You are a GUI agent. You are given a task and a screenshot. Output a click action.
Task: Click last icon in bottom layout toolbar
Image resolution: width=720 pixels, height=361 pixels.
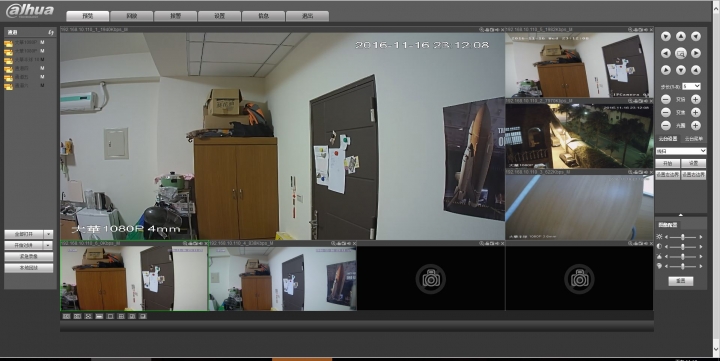pos(143,316)
